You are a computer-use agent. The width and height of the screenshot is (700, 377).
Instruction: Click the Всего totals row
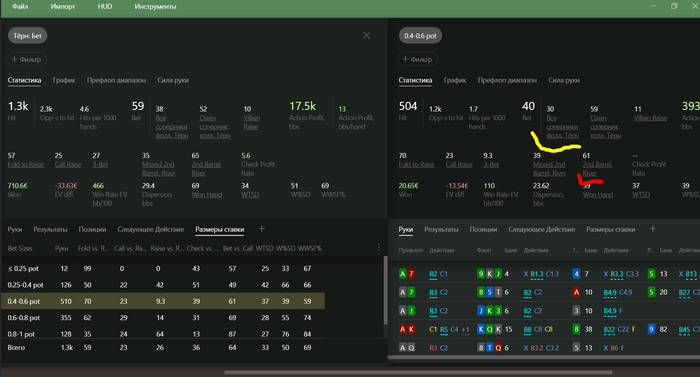(x=163, y=348)
